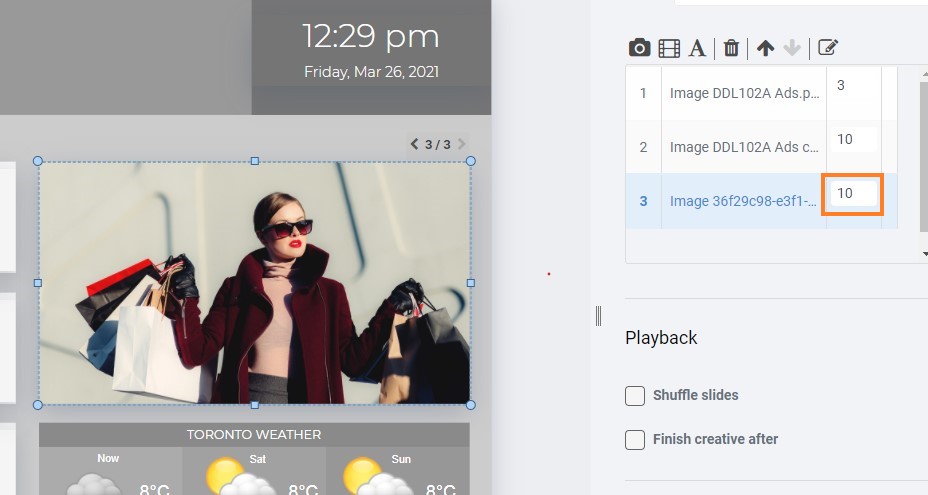Click the Toronto Weather widget header
This screenshot has height=495, width=928.
(254, 435)
